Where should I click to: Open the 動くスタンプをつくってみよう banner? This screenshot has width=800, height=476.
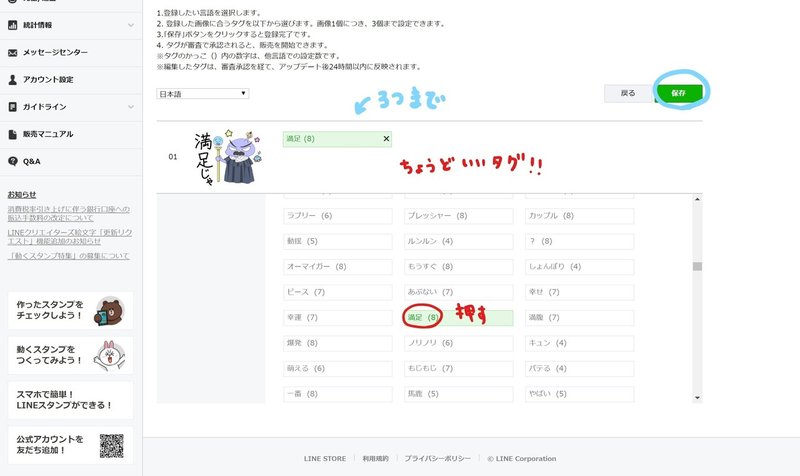(70, 355)
